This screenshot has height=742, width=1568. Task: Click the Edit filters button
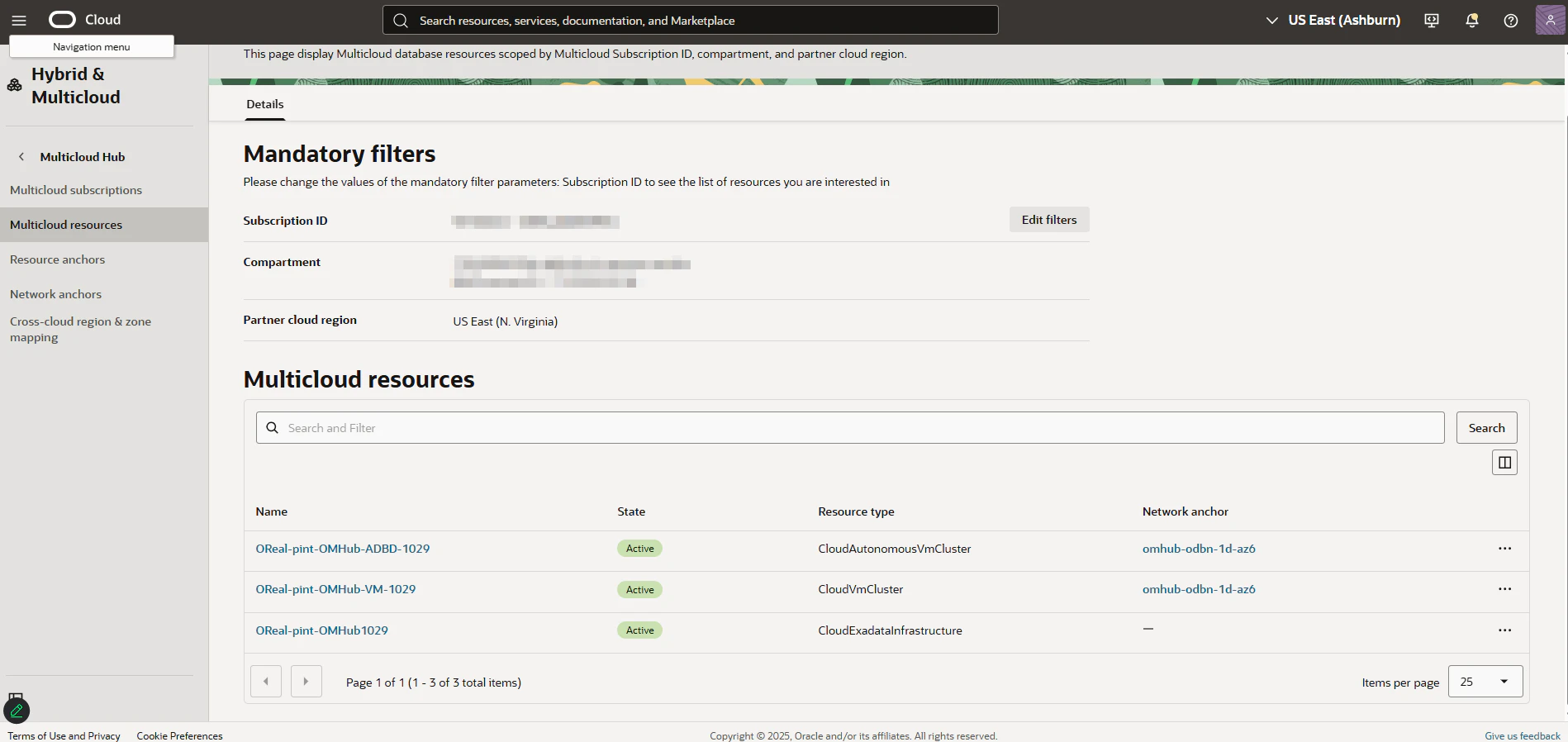coord(1049,220)
